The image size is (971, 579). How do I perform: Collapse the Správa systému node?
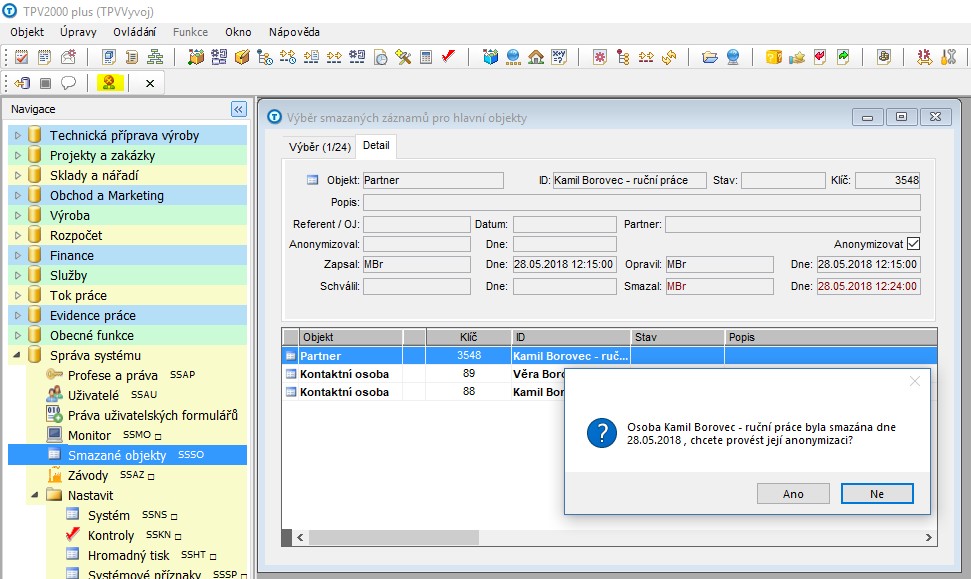coord(17,355)
